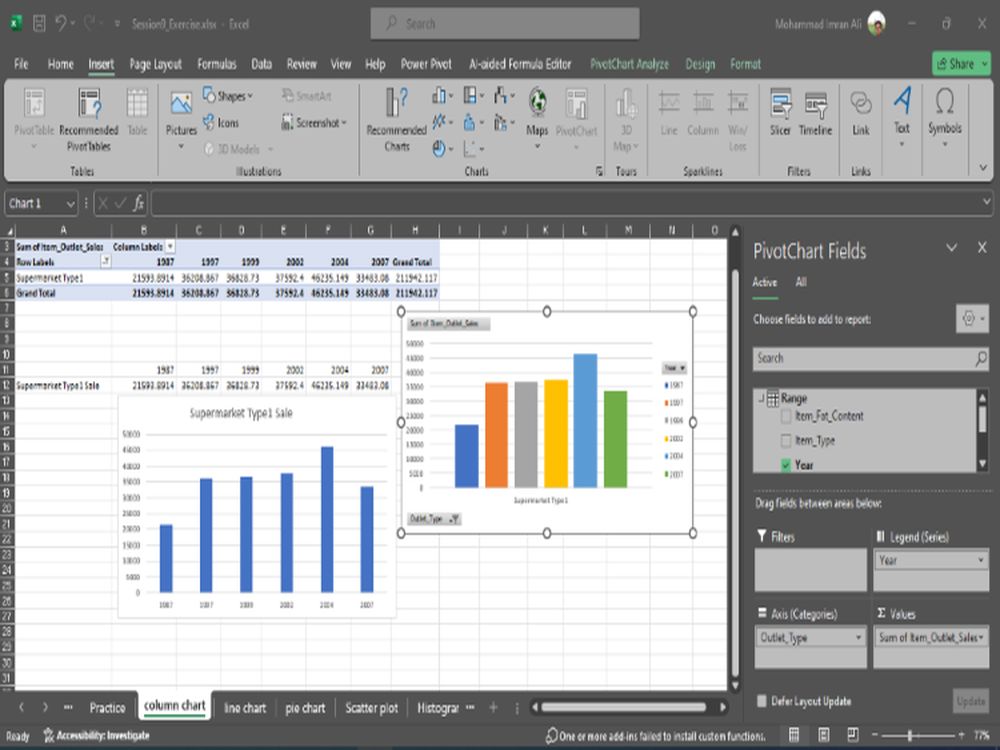Switch to Page Layout view in status bar

[823, 735]
